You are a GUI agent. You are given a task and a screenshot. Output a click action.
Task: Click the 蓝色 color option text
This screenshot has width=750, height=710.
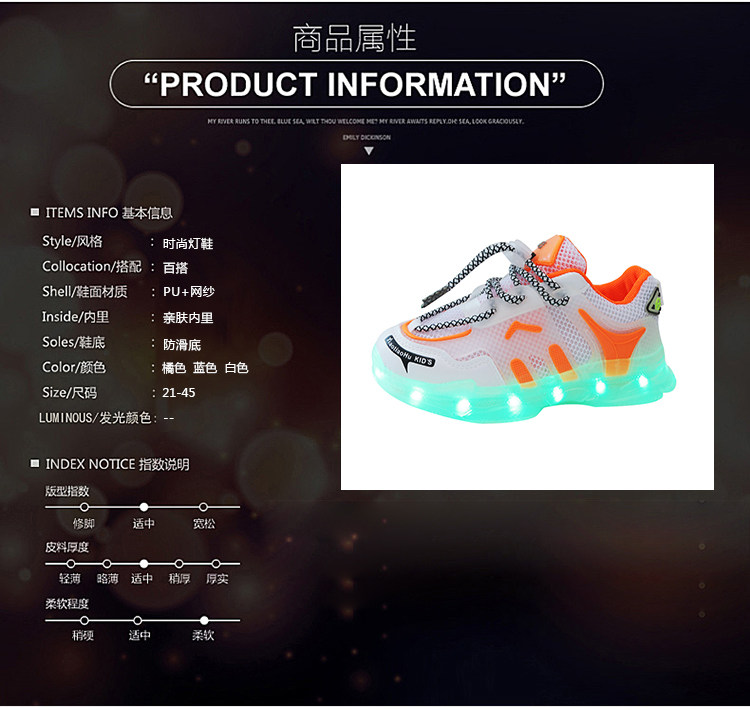205,367
